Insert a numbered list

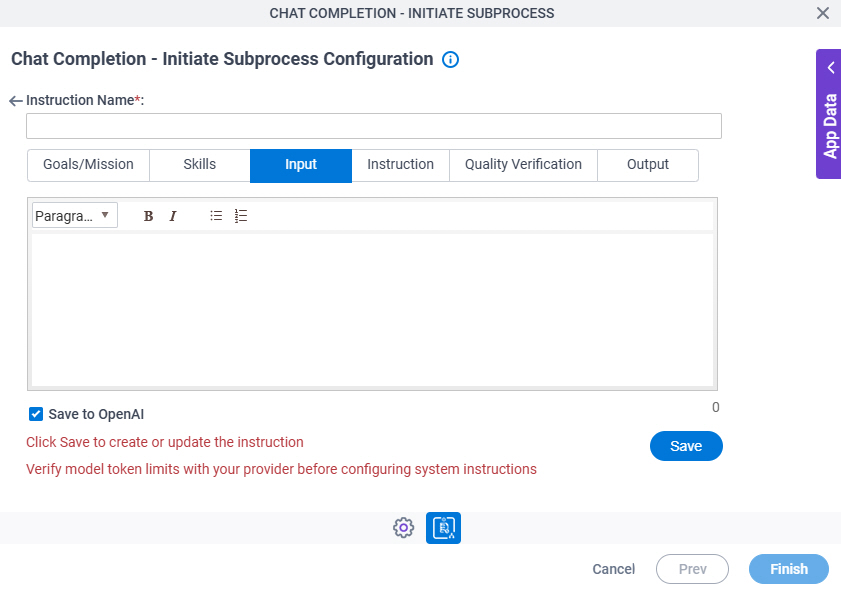241,216
